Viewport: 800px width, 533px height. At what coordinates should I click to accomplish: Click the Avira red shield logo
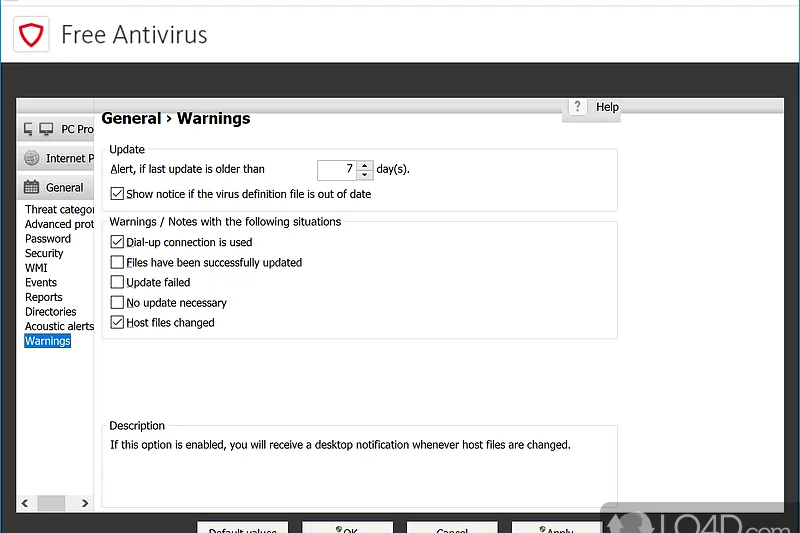click(x=31, y=35)
